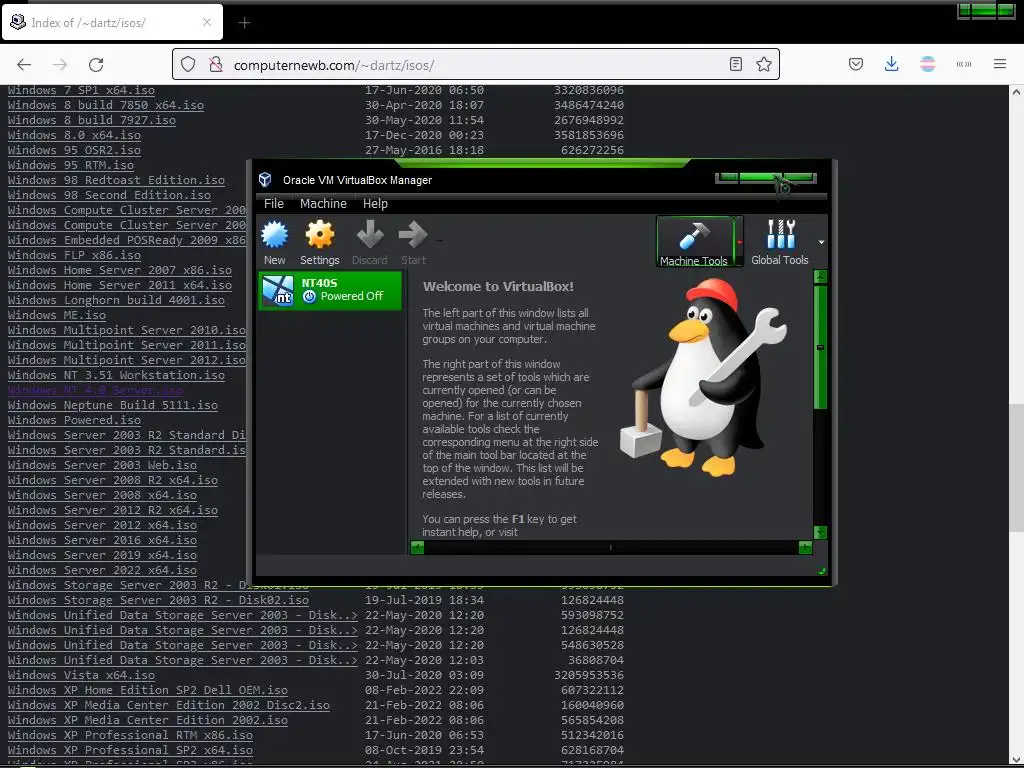This screenshot has height=768, width=1024.
Task: Click the VirtualBox cube title icon
Action: click(265, 180)
